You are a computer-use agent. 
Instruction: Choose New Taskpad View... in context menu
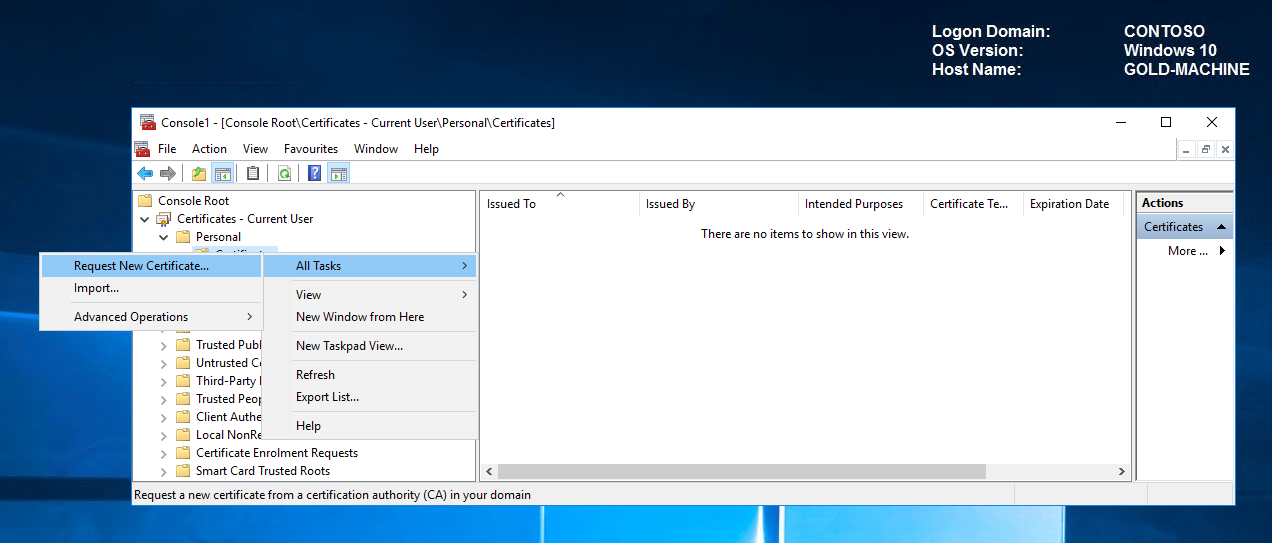(370, 345)
